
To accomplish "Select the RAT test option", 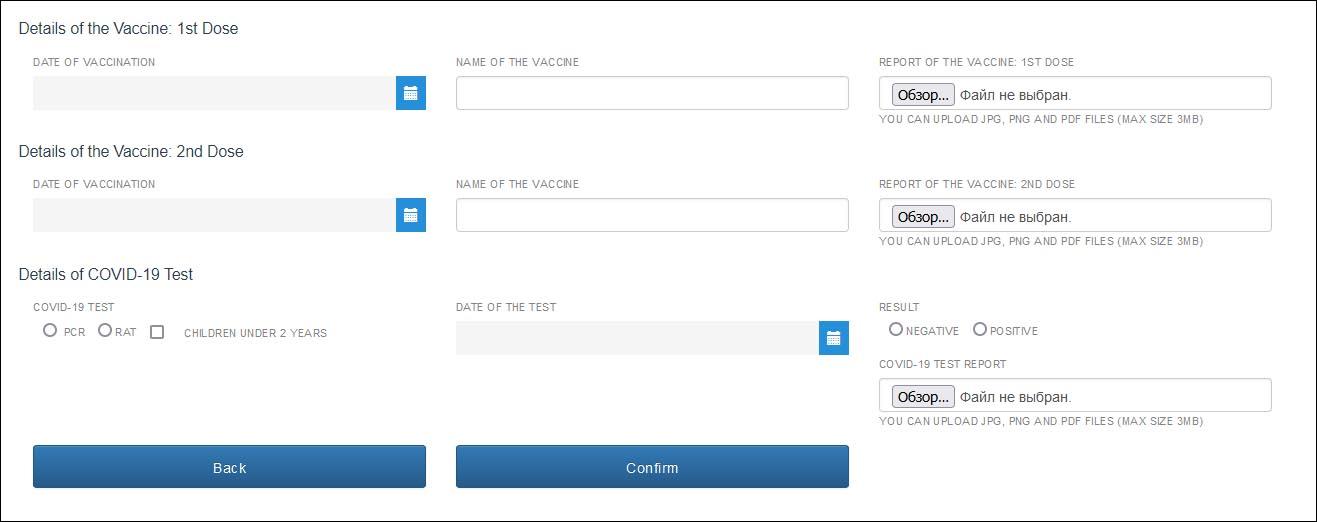I will pyautogui.click(x=105, y=331).
